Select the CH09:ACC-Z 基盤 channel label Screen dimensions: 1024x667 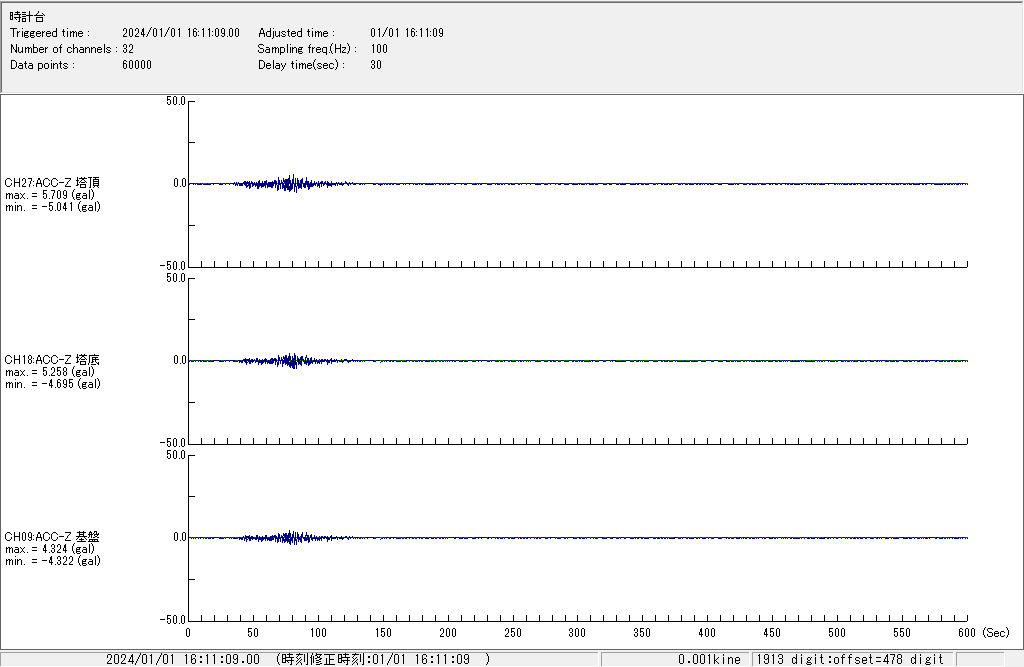(52, 537)
